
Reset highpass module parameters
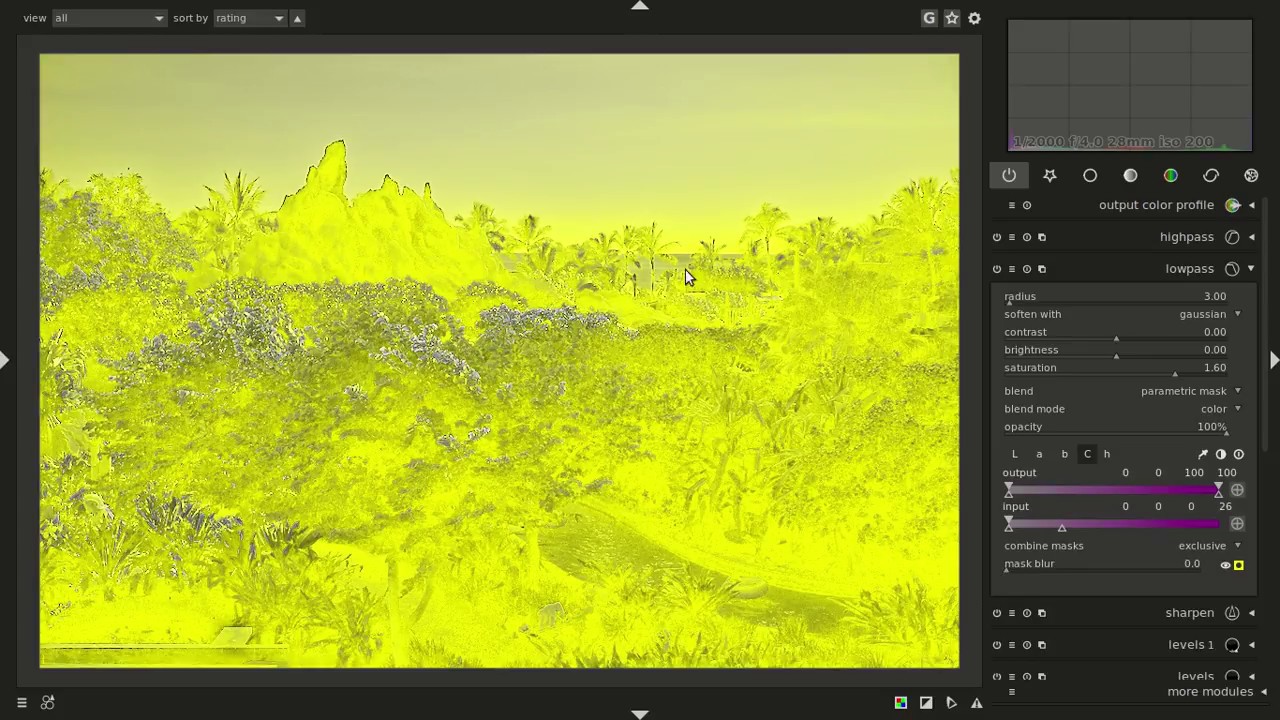1026,237
